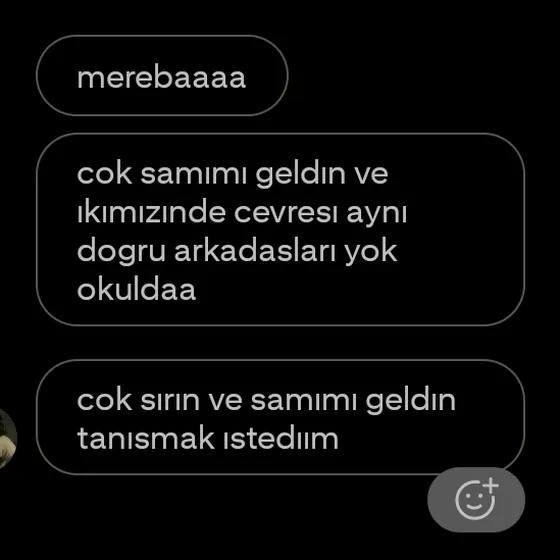Click the word "ikimizinde" in second message
560x560 pixels.
(151, 212)
